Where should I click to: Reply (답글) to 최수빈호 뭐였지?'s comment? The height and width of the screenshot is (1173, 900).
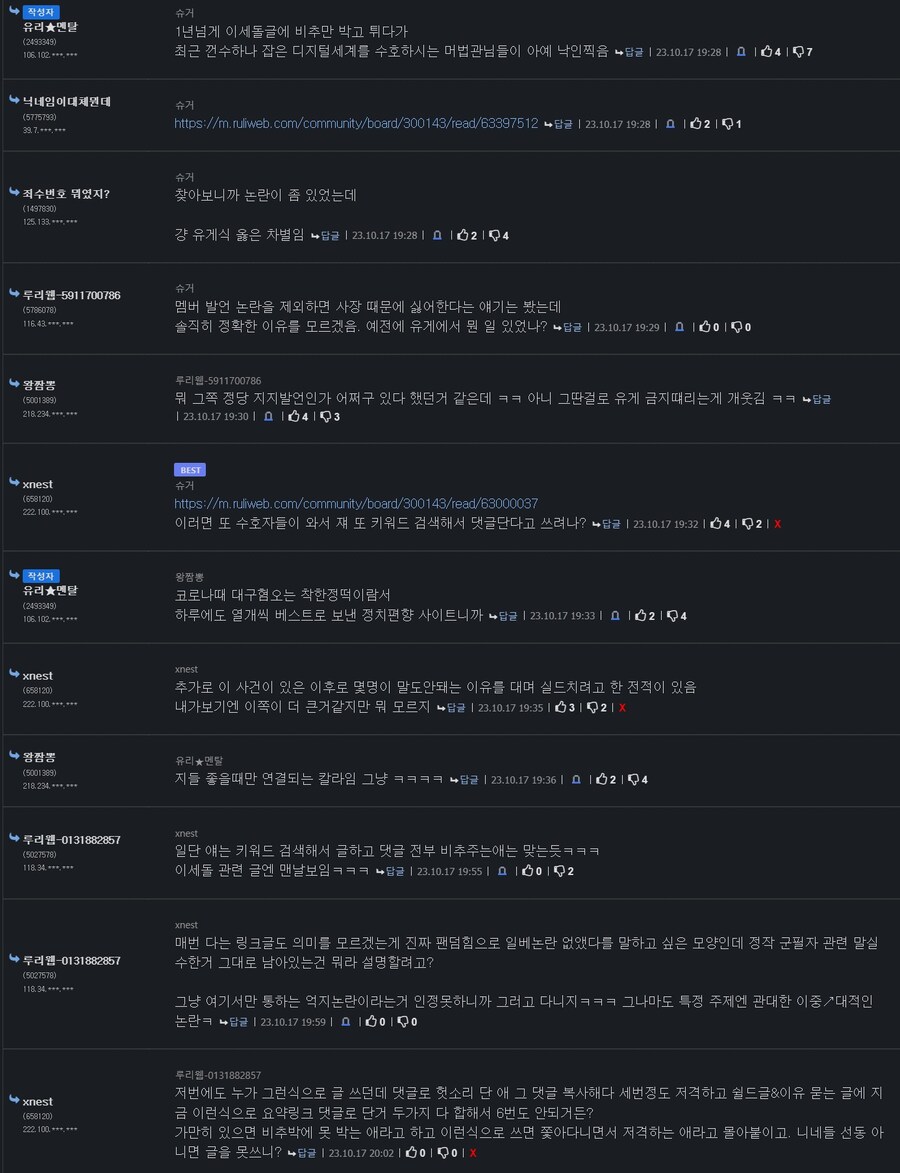pyautogui.click(x=325, y=235)
